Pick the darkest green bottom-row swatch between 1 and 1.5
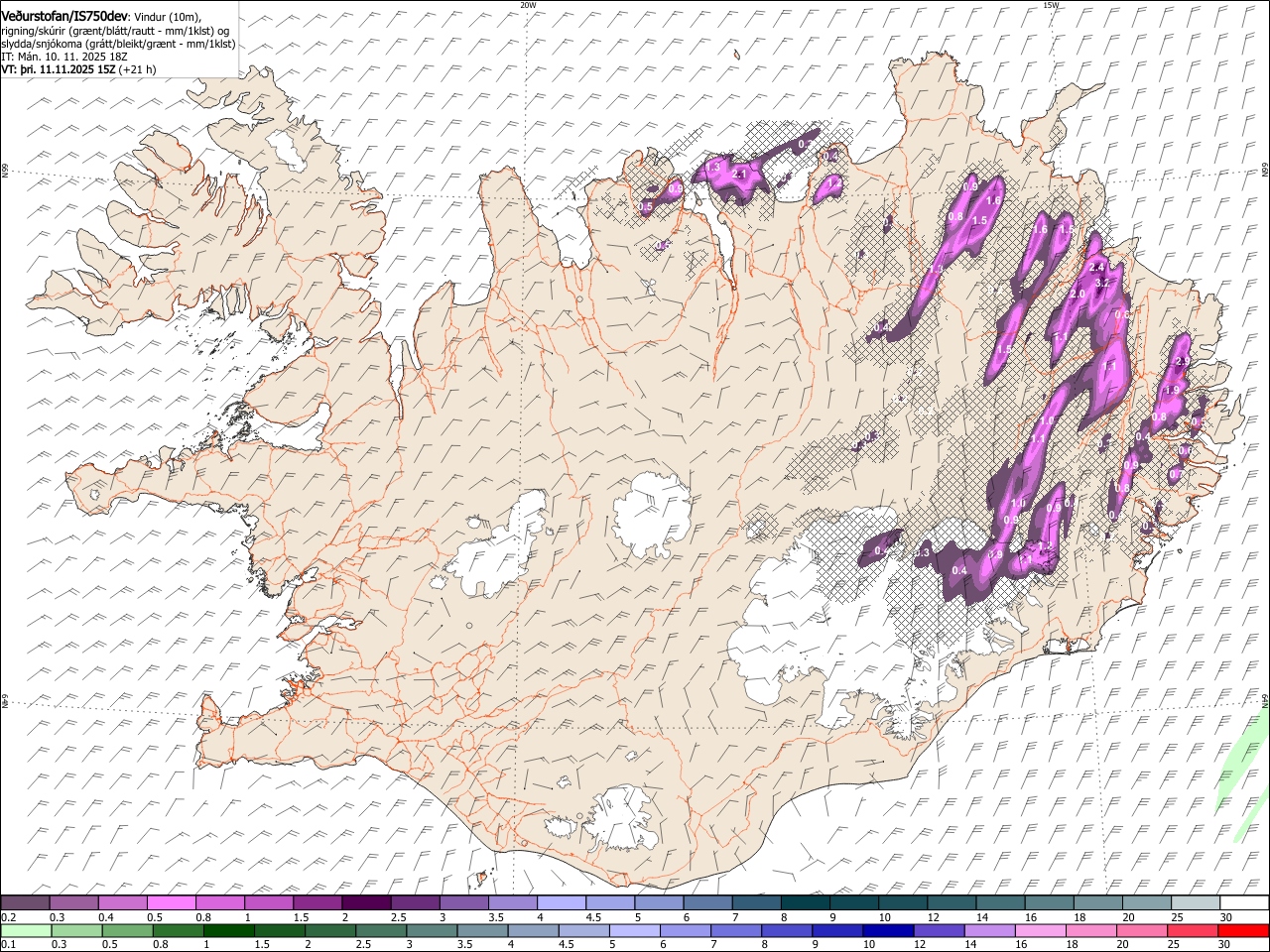The height and width of the screenshot is (952, 1270). (228, 930)
